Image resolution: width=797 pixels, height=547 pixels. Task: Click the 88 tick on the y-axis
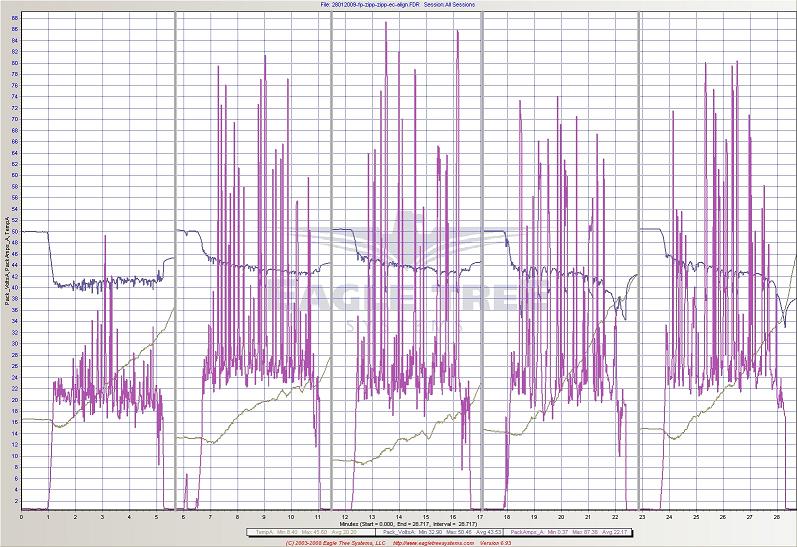(x=14, y=16)
